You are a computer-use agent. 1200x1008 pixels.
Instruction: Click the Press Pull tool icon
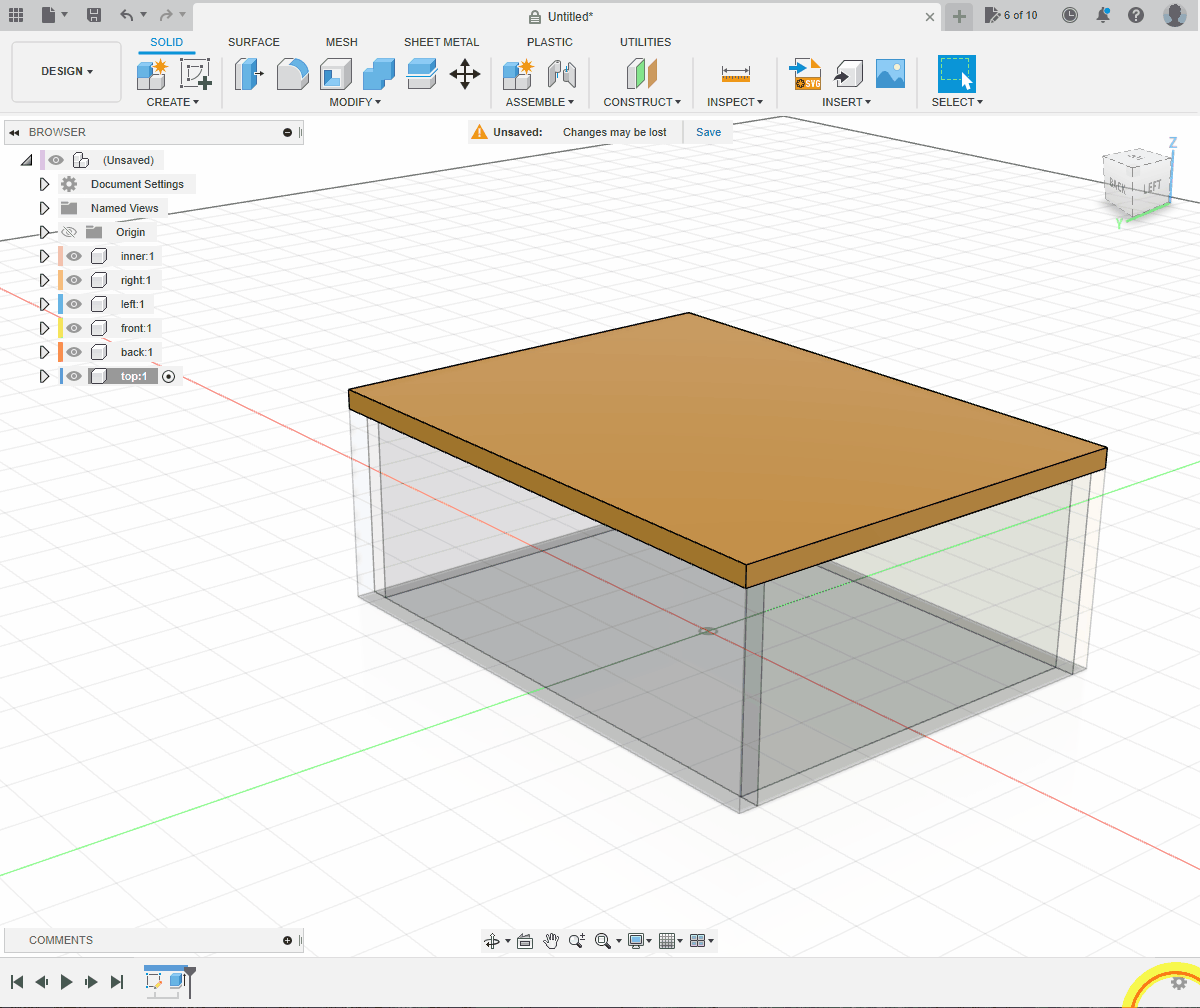(x=248, y=74)
